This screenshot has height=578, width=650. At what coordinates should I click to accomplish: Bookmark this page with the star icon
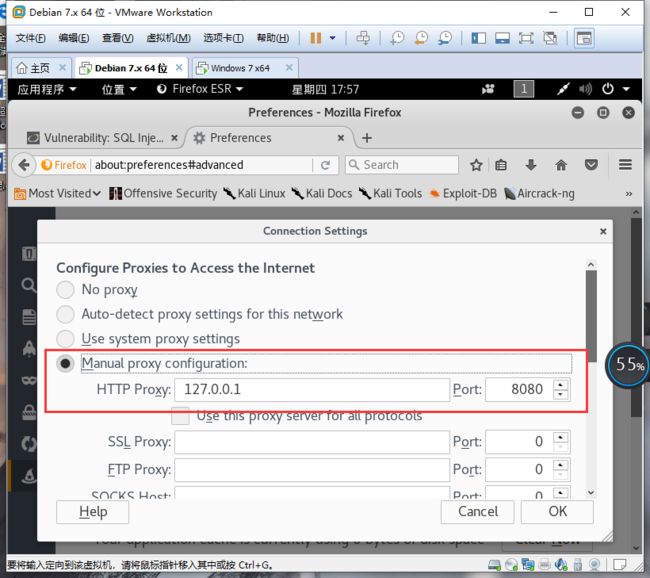click(476, 165)
